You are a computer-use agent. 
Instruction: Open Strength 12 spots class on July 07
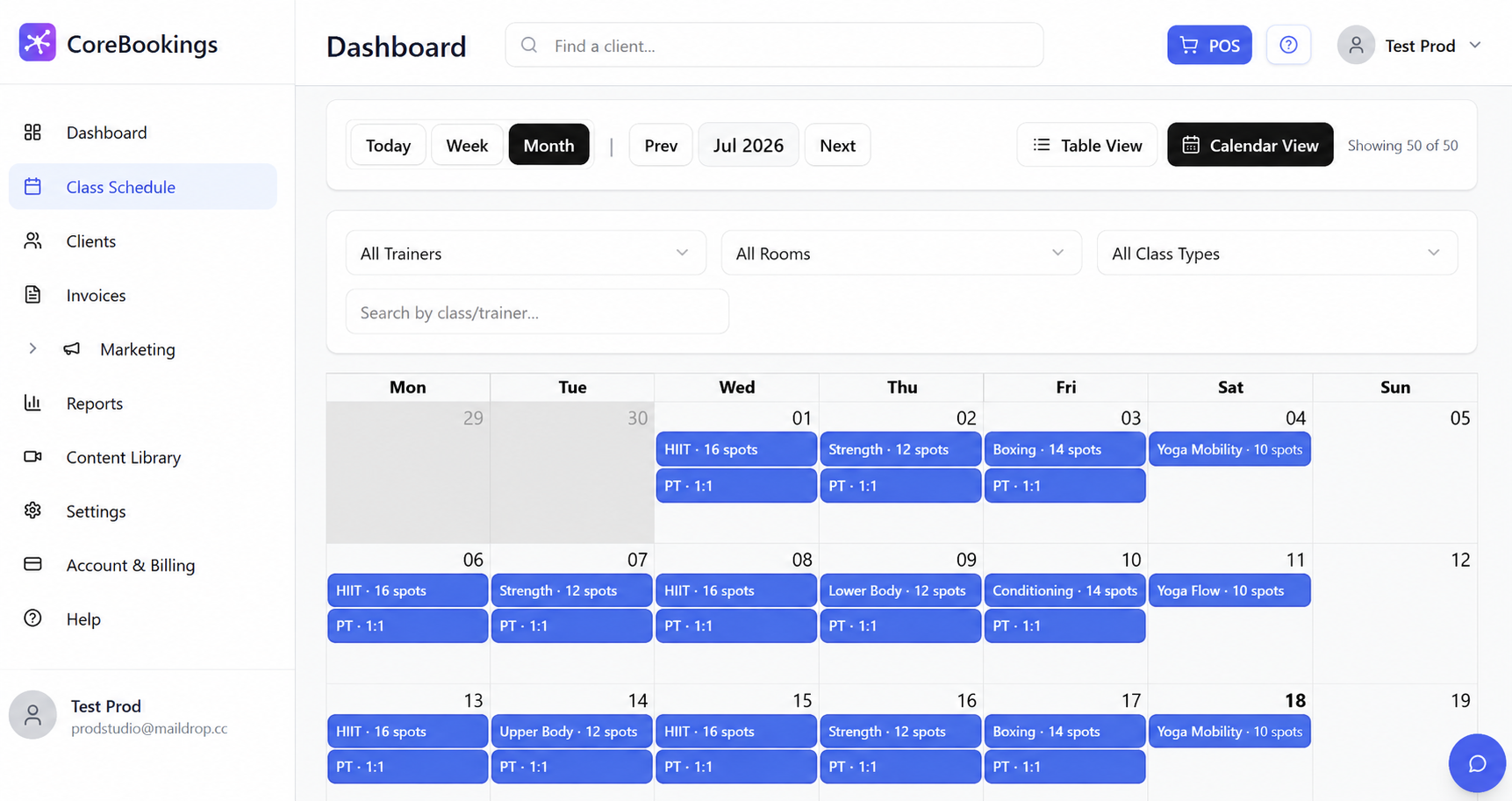[571, 590]
